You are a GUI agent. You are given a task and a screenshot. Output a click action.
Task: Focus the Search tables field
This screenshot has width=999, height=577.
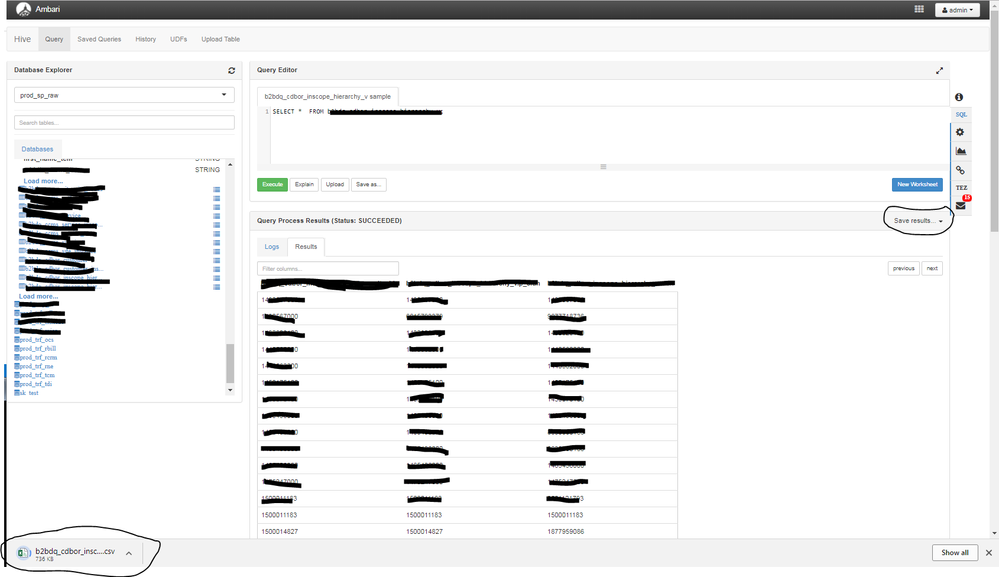(124, 122)
